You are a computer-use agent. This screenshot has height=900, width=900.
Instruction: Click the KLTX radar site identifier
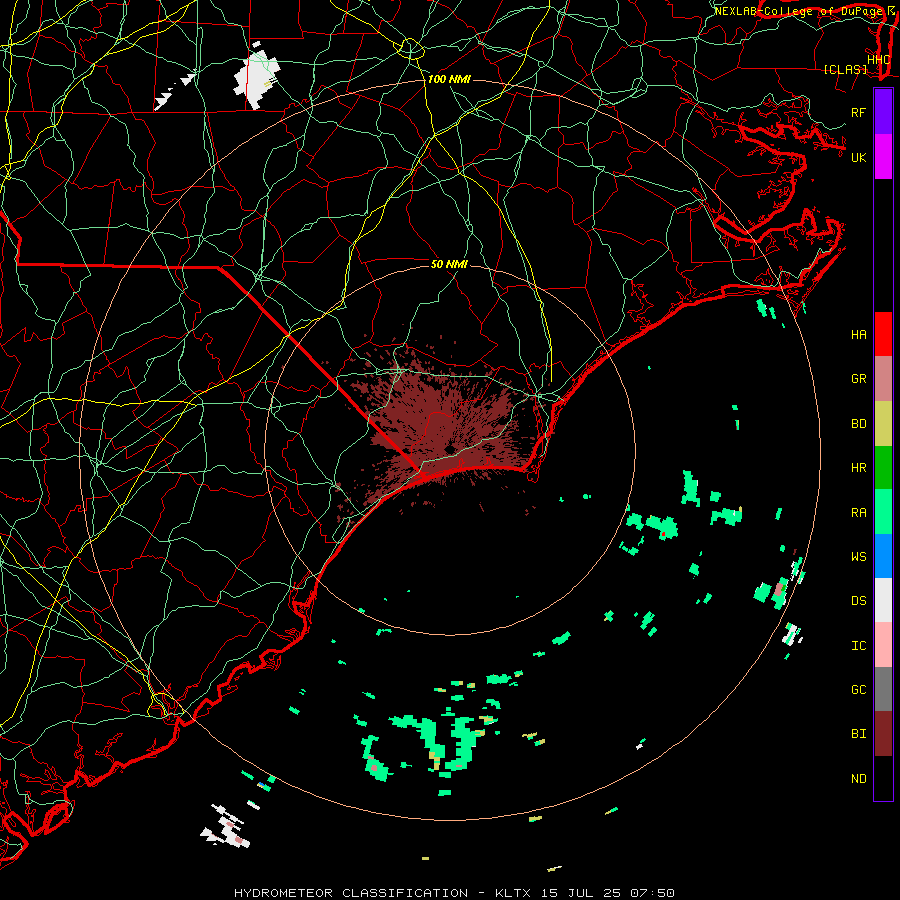(513, 893)
